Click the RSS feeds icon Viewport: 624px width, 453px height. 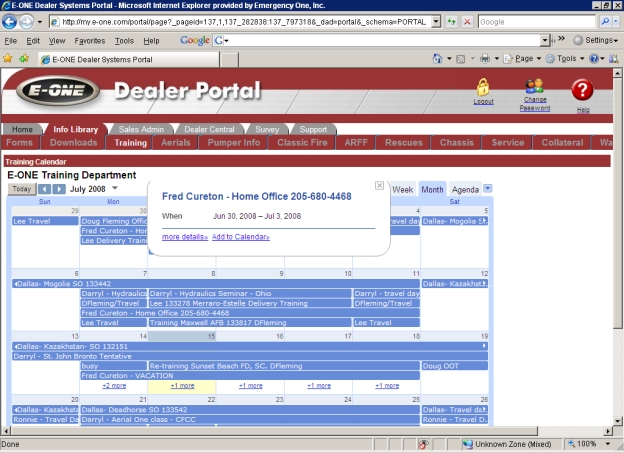pyautogui.click(x=460, y=59)
